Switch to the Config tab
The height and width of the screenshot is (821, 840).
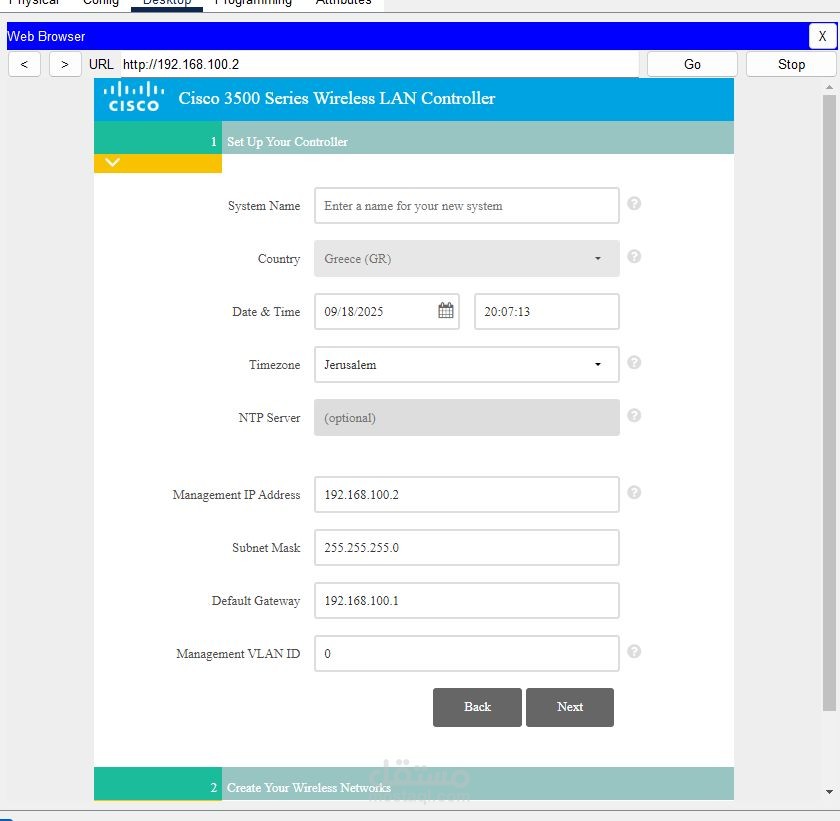pyautogui.click(x=101, y=3)
